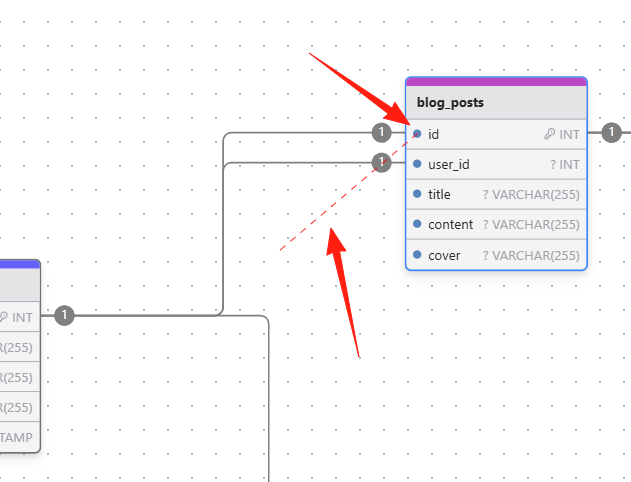This screenshot has width=631, height=482.
Task: Click VARCHAR(255) type of content field
Action: pos(536,225)
